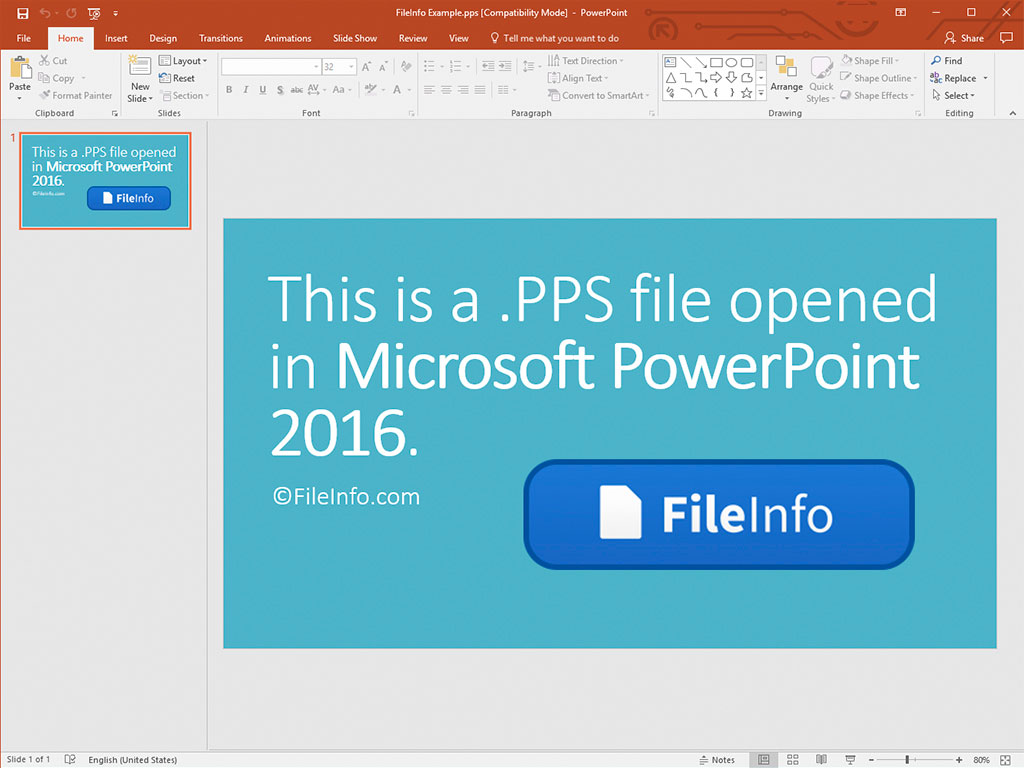Open the Arrange dropdown
This screenshot has height=768, width=1024.
click(x=786, y=80)
